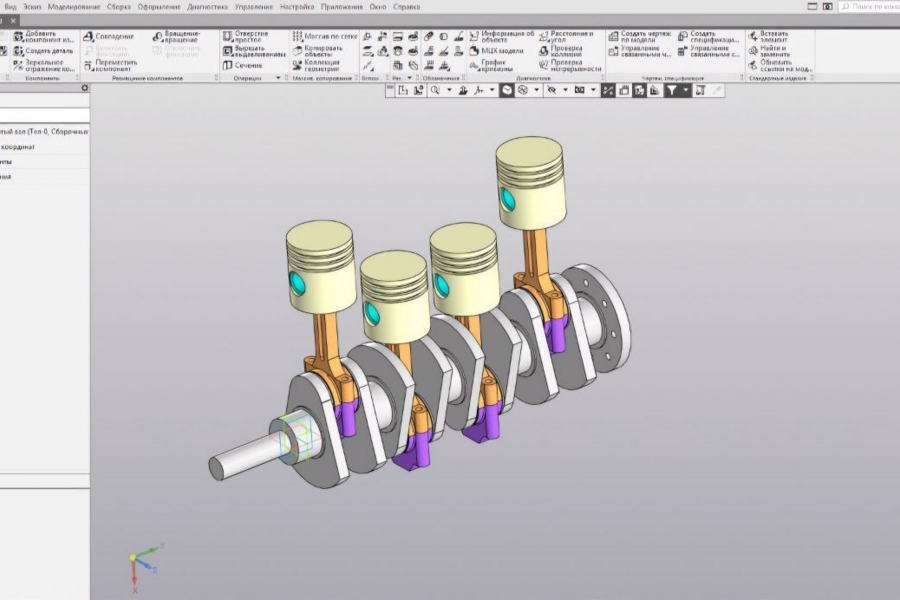Select the Переместить компонент tool
This screenshot has width=900, height=600.
[x=111, y=65]
